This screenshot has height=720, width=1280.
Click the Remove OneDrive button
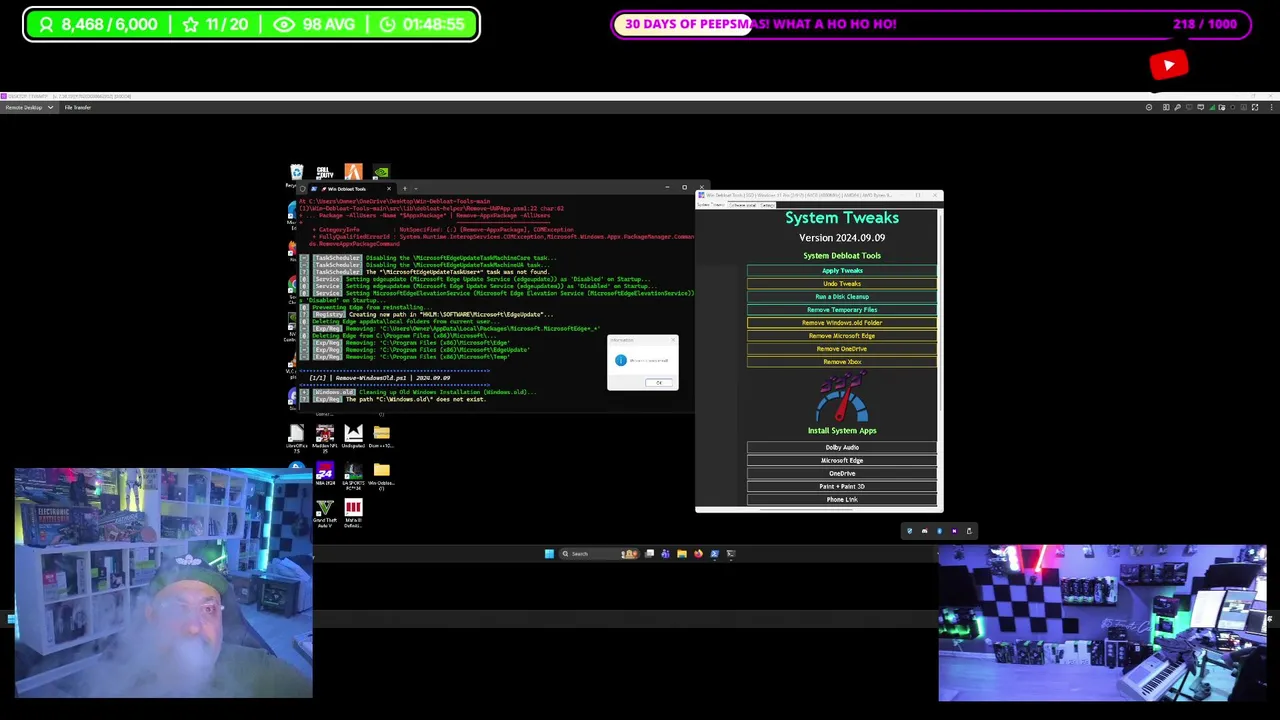click(x=842, y=349)
